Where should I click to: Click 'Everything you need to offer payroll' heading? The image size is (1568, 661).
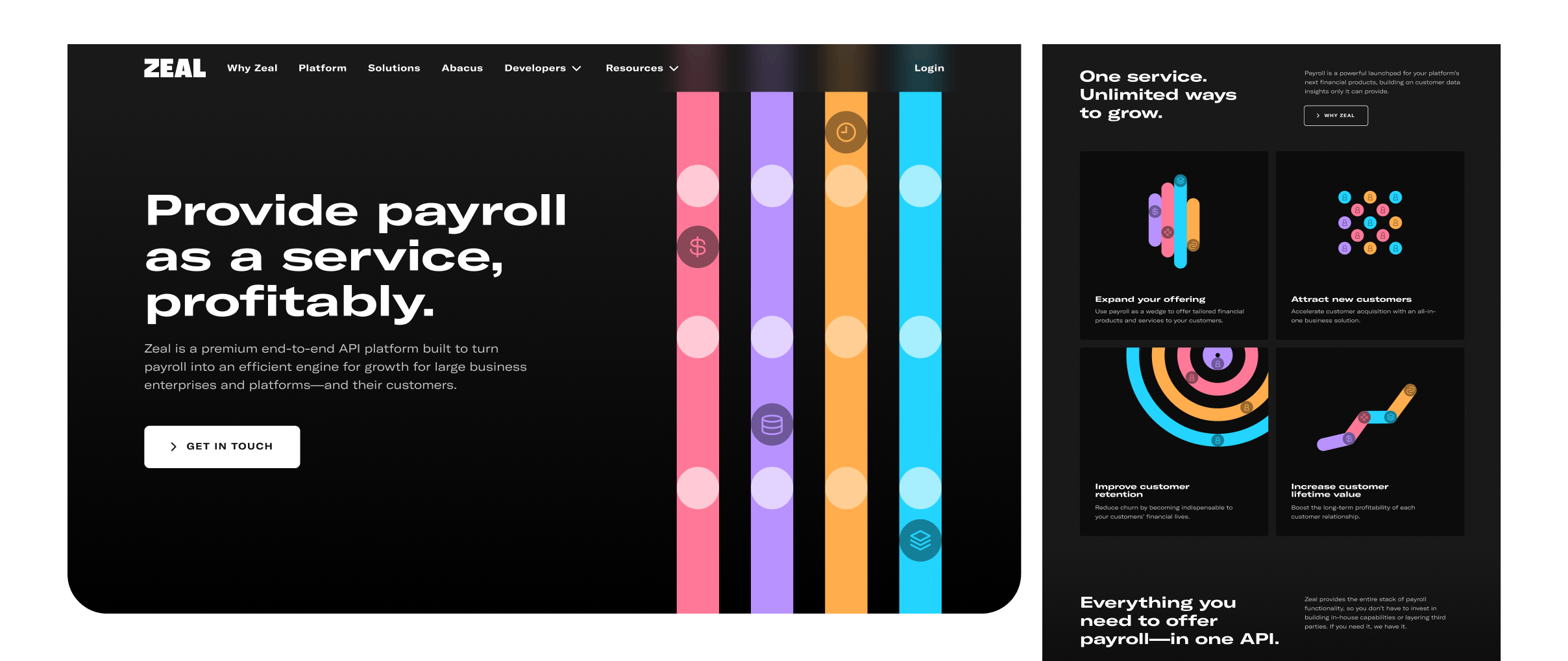pos(1179,621)
